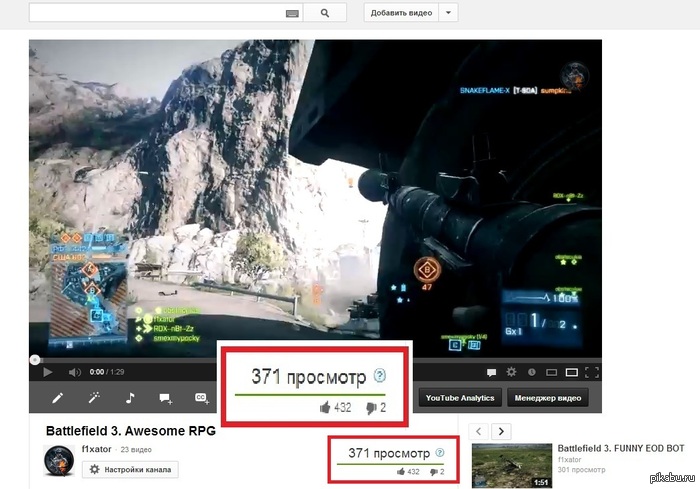
Task: Go to next suggested videos arrow
Action: (x=501, y=431)
